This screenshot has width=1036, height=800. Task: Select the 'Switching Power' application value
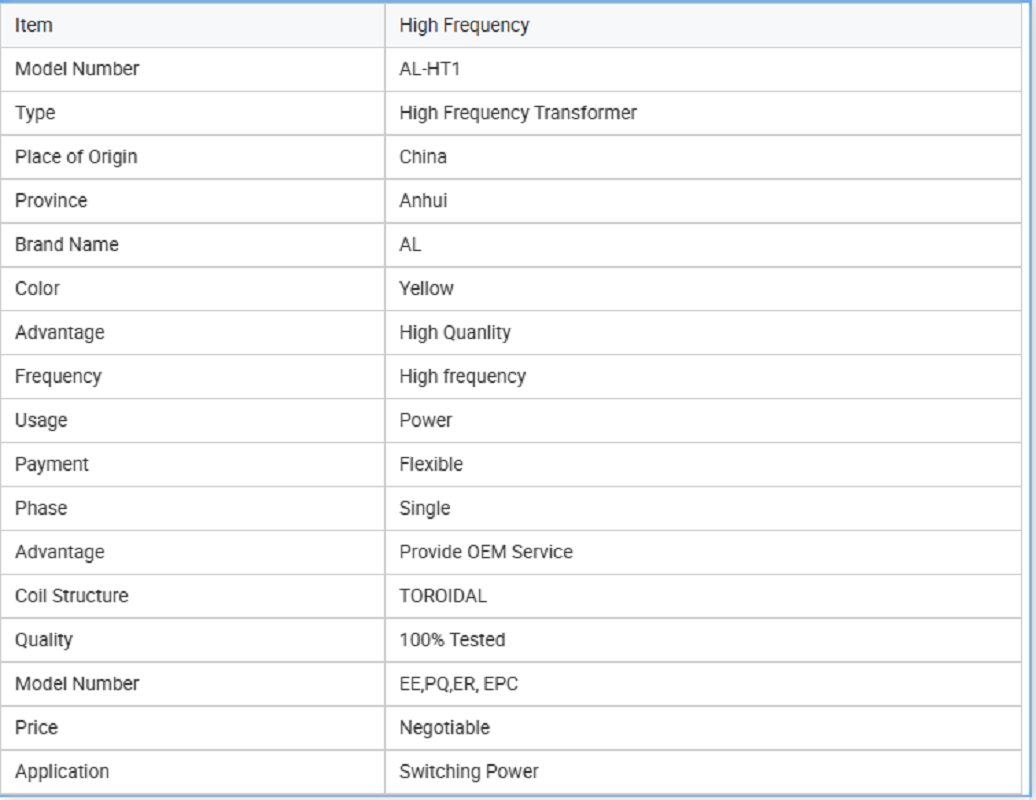[x=469, y=772]
